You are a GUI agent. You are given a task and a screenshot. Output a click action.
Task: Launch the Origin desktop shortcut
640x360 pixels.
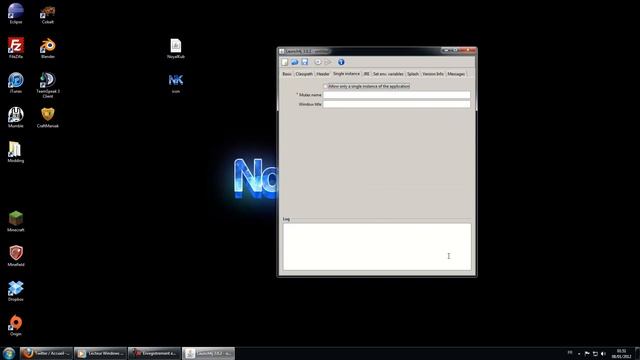tap(16, 325)
